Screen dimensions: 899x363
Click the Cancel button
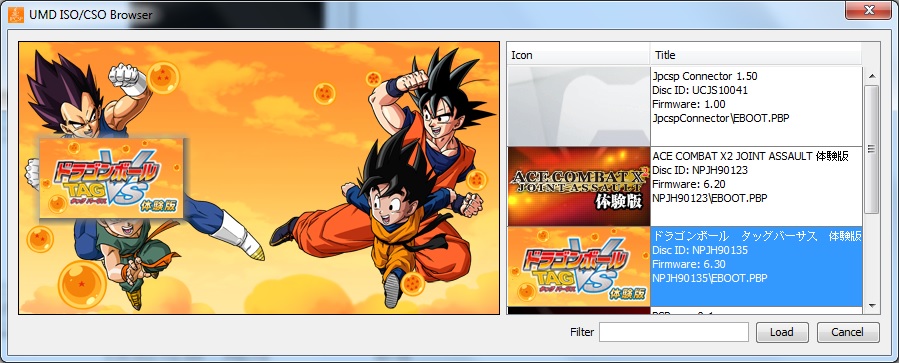[847, 332]
